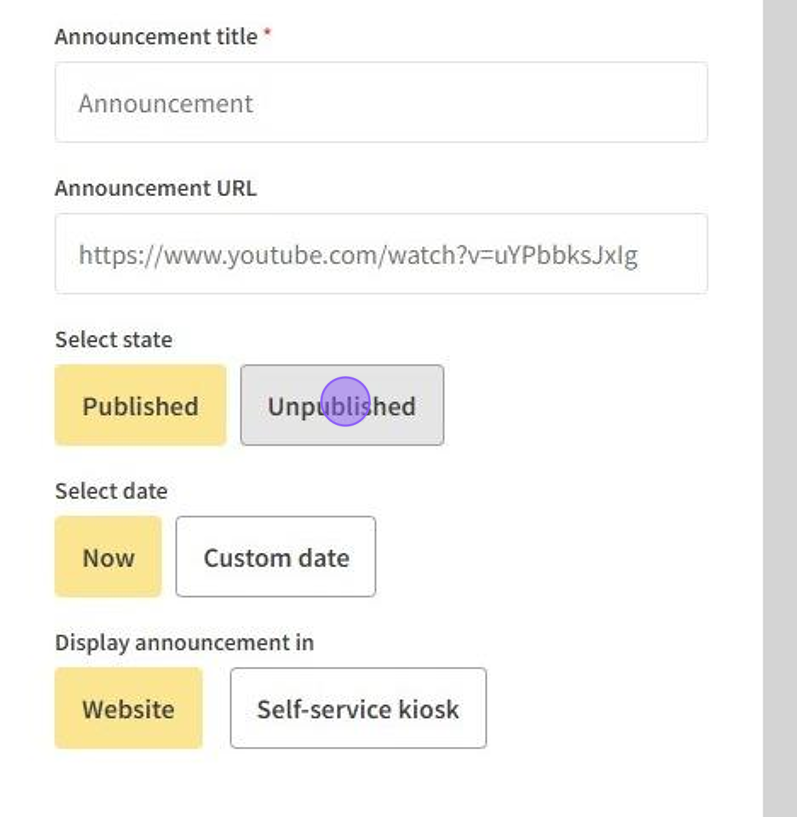Click the Announcement placeholder in title field

pos(166,104)
